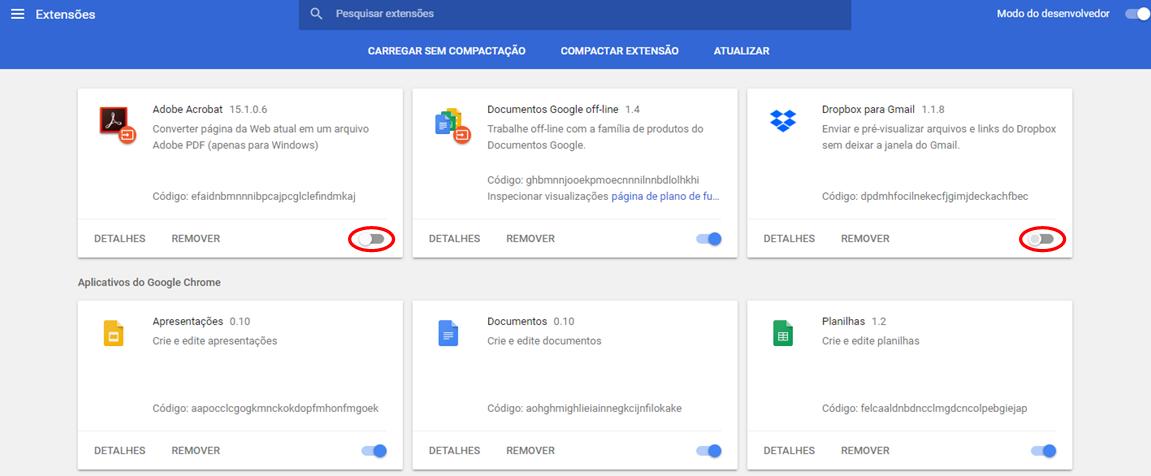The width and height of the screenshot is (1151, 476).
Task: Click the Adobe Acrobat extension icon
Action: tap(117, 124)
